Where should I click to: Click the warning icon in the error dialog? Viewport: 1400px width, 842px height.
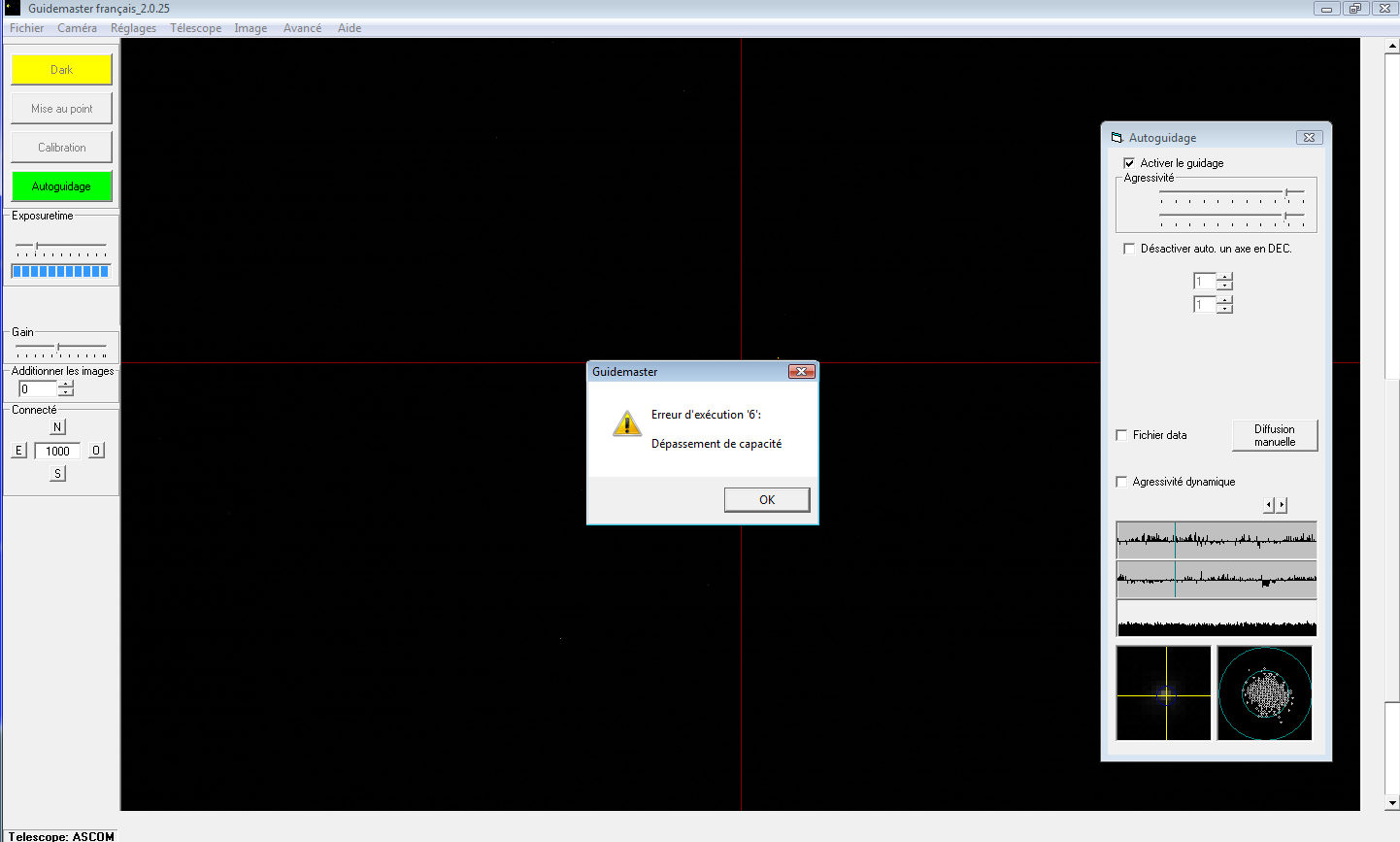click(x=627, y=423)
